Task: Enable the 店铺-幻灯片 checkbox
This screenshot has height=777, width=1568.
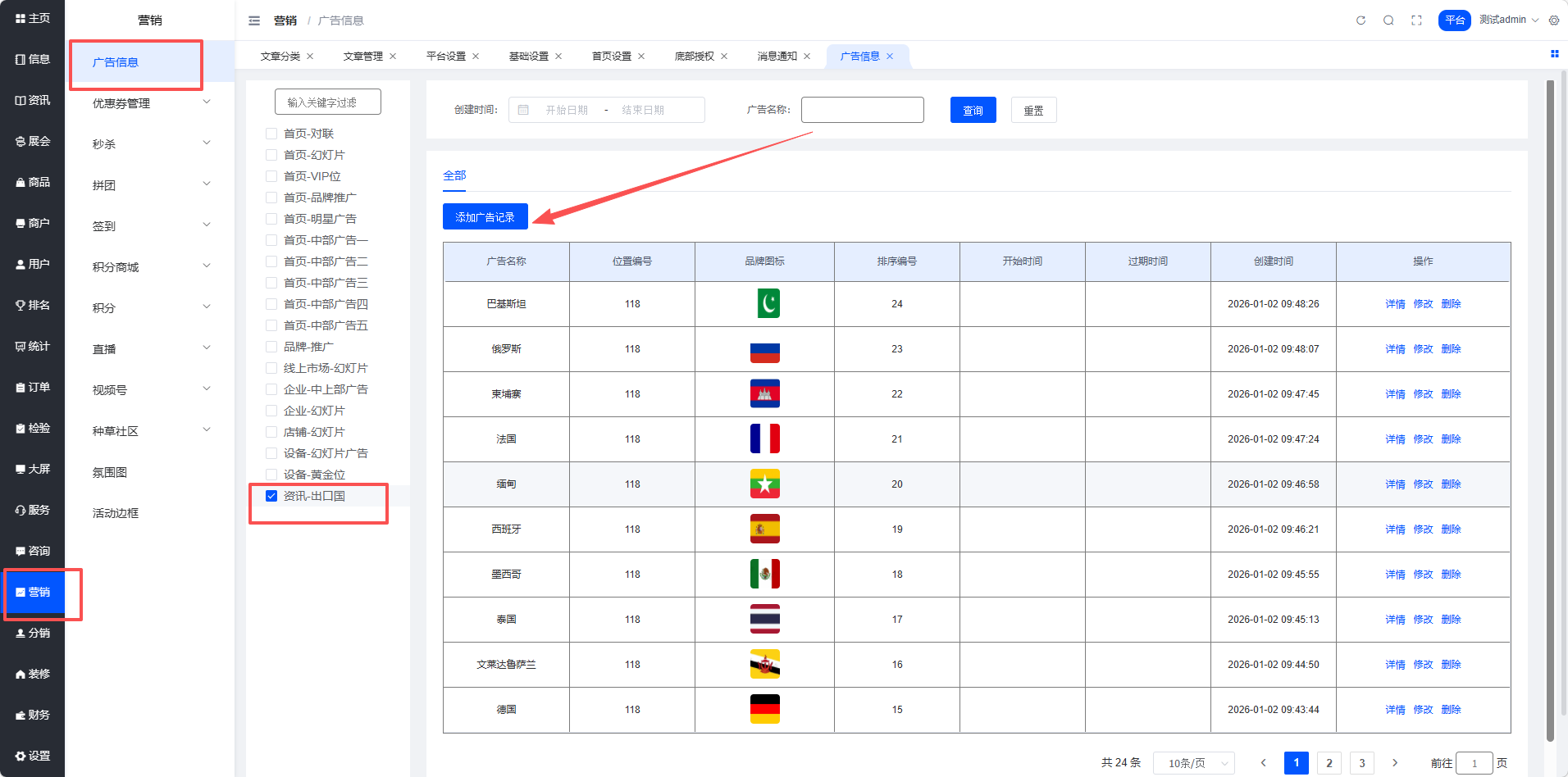Action: click(271, 432)
